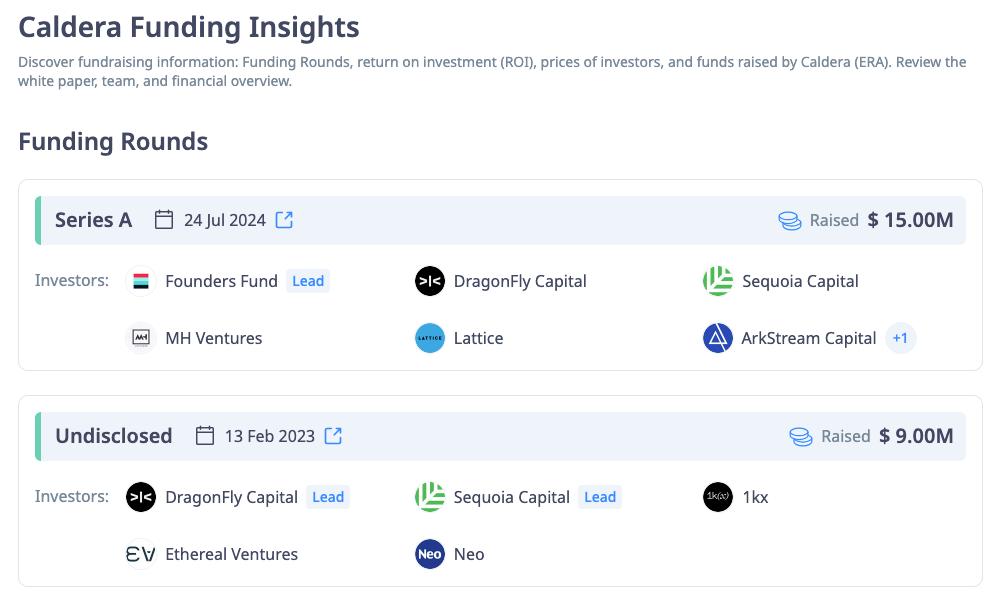Click the ArkStream Capital logo

tap(718, 338)
